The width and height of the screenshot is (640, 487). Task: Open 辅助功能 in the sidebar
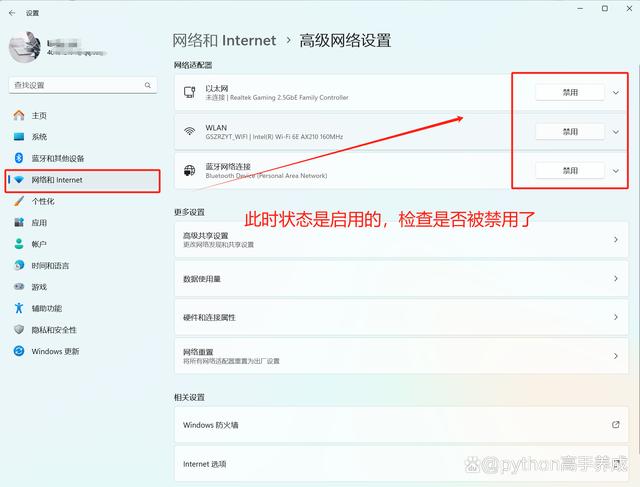pos(83,309)
